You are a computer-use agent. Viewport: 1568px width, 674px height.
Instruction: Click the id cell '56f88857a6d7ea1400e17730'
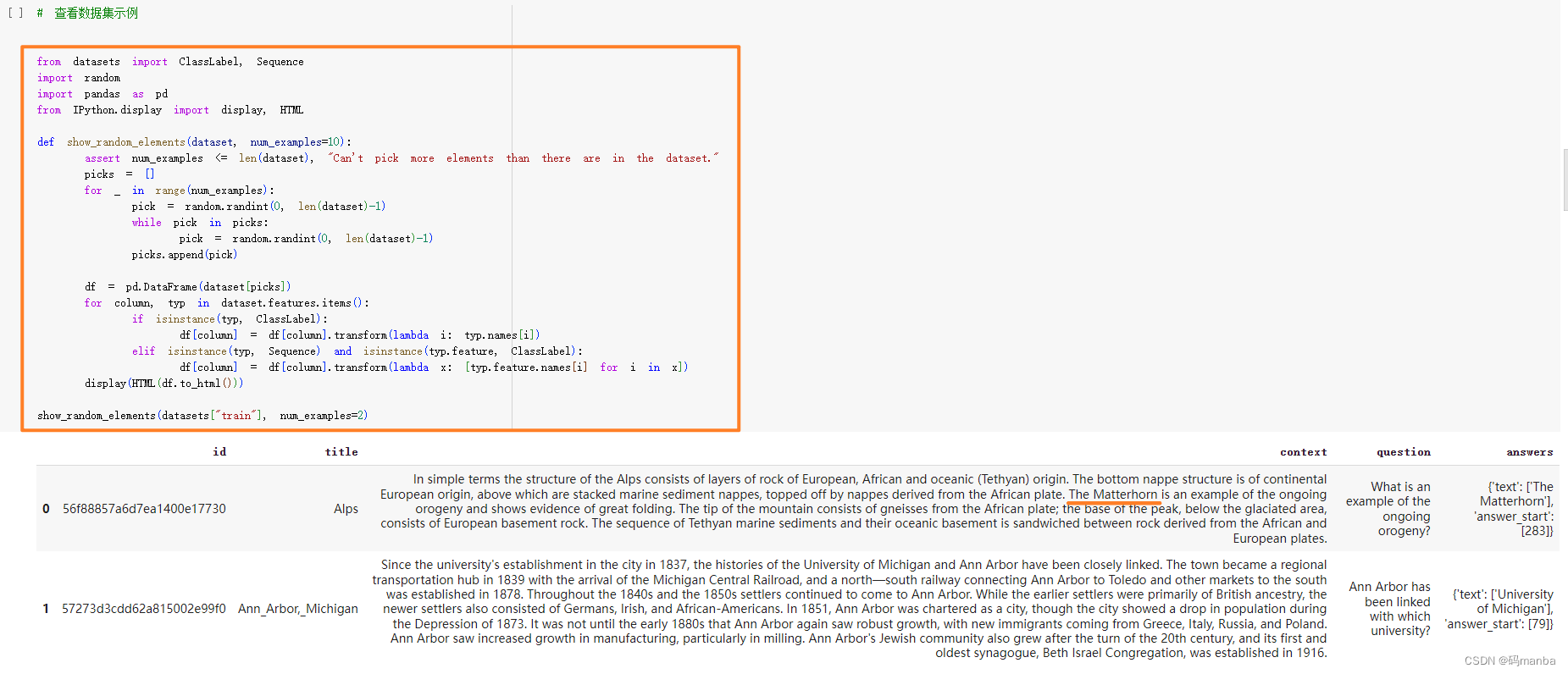(144, 509)
